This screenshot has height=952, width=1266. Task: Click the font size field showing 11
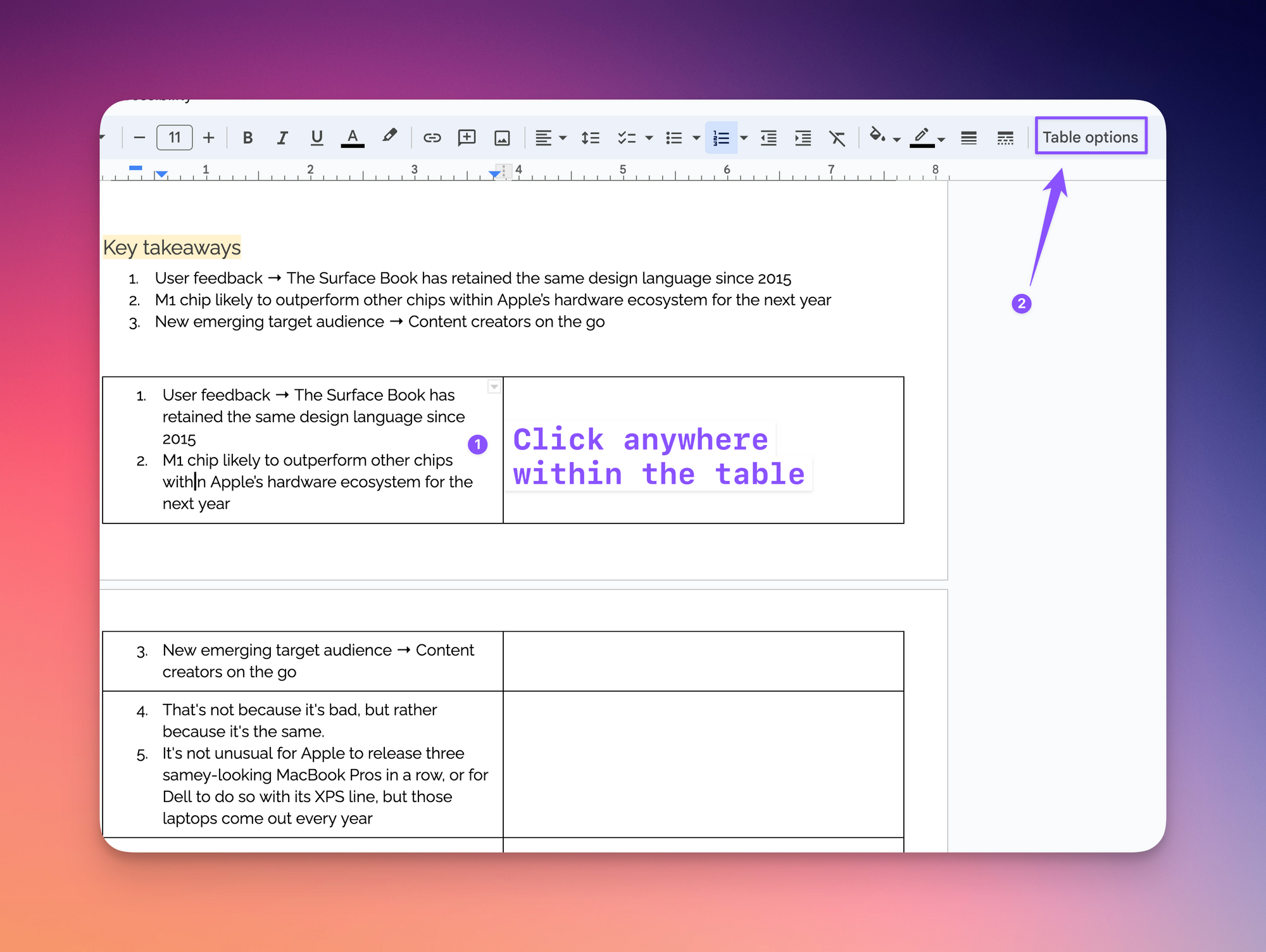tap(175, 137)
